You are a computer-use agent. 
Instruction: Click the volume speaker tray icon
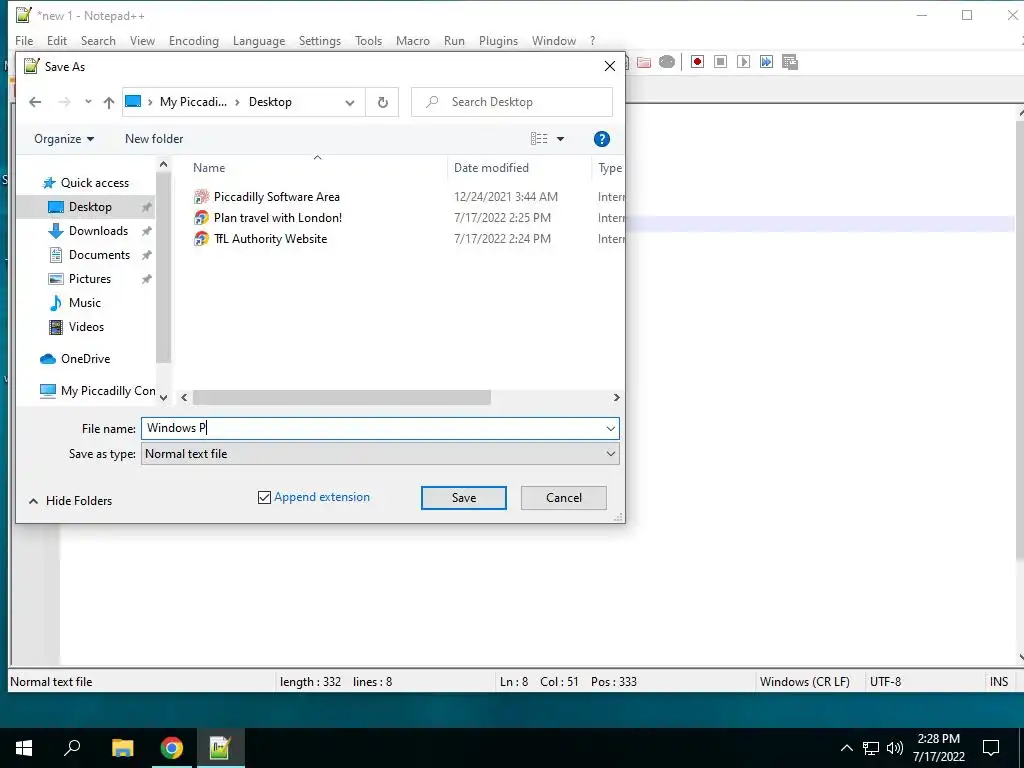tap(895, 748)
